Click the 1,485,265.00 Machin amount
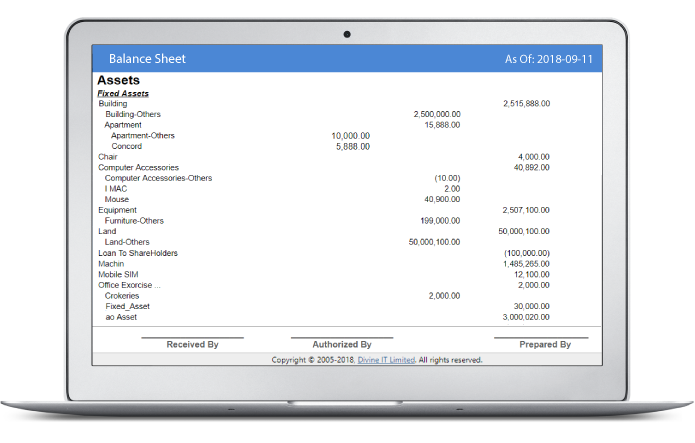This screenshot has width=695, height=443. 526,263
